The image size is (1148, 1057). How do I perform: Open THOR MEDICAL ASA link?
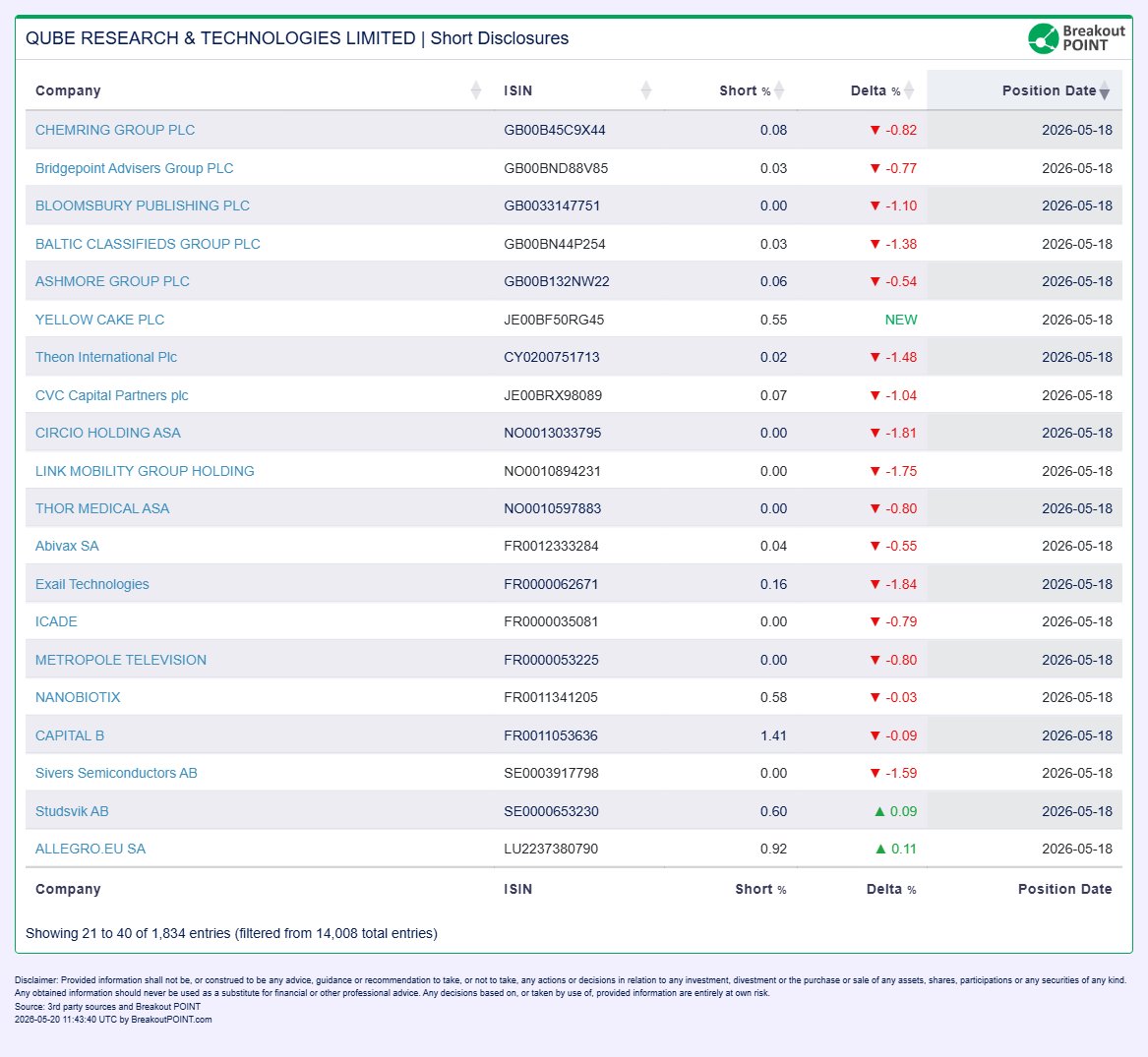point(101,508)
